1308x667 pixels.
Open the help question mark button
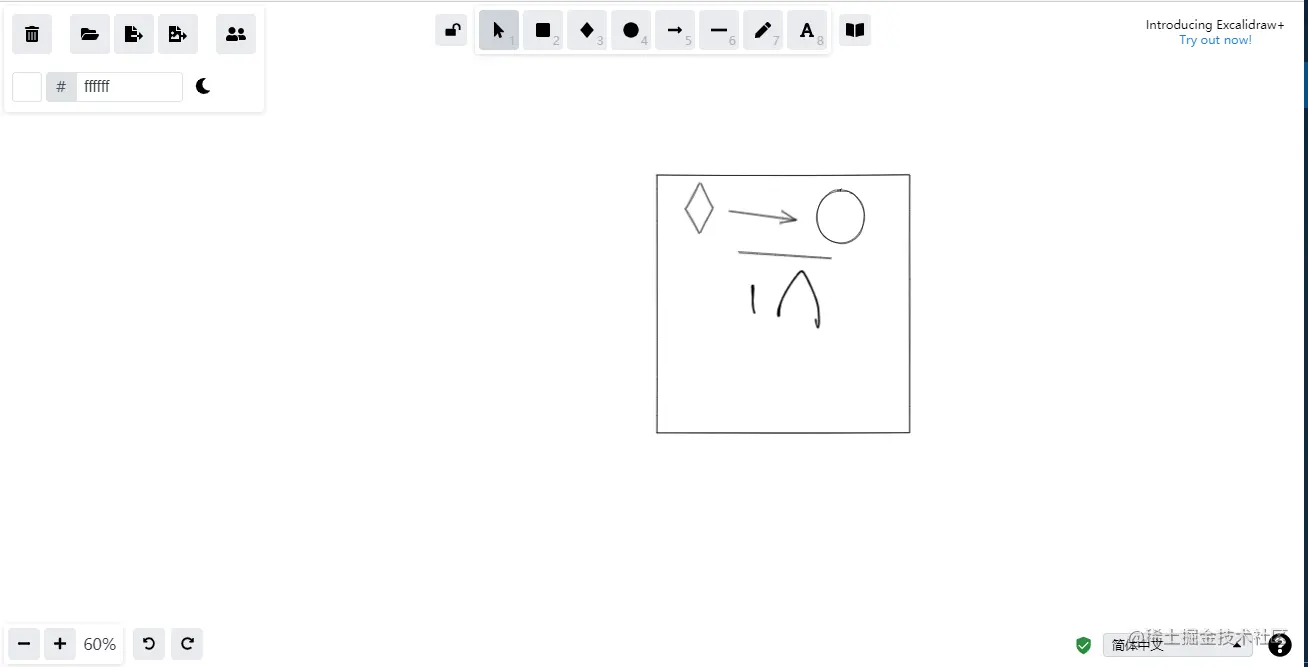1281,644
